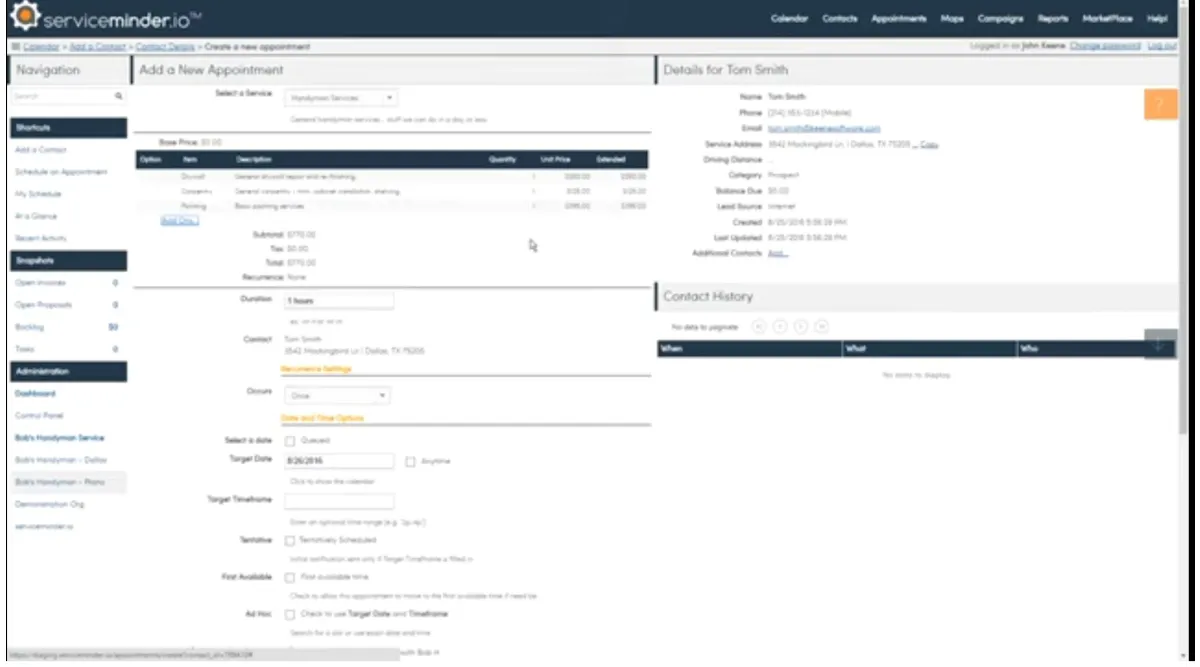Click the sort arrow on the Contact History table
The height and width of the screenshot is (667, 1200).
(1157, 345)
